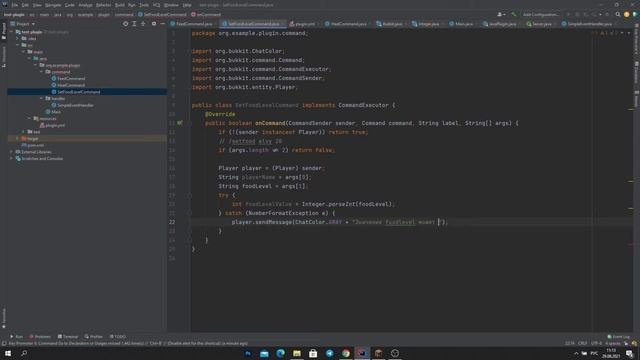Screen dimensions: 640x360
Task: Switch to the Main.java tab
Action: pos(463,24)
